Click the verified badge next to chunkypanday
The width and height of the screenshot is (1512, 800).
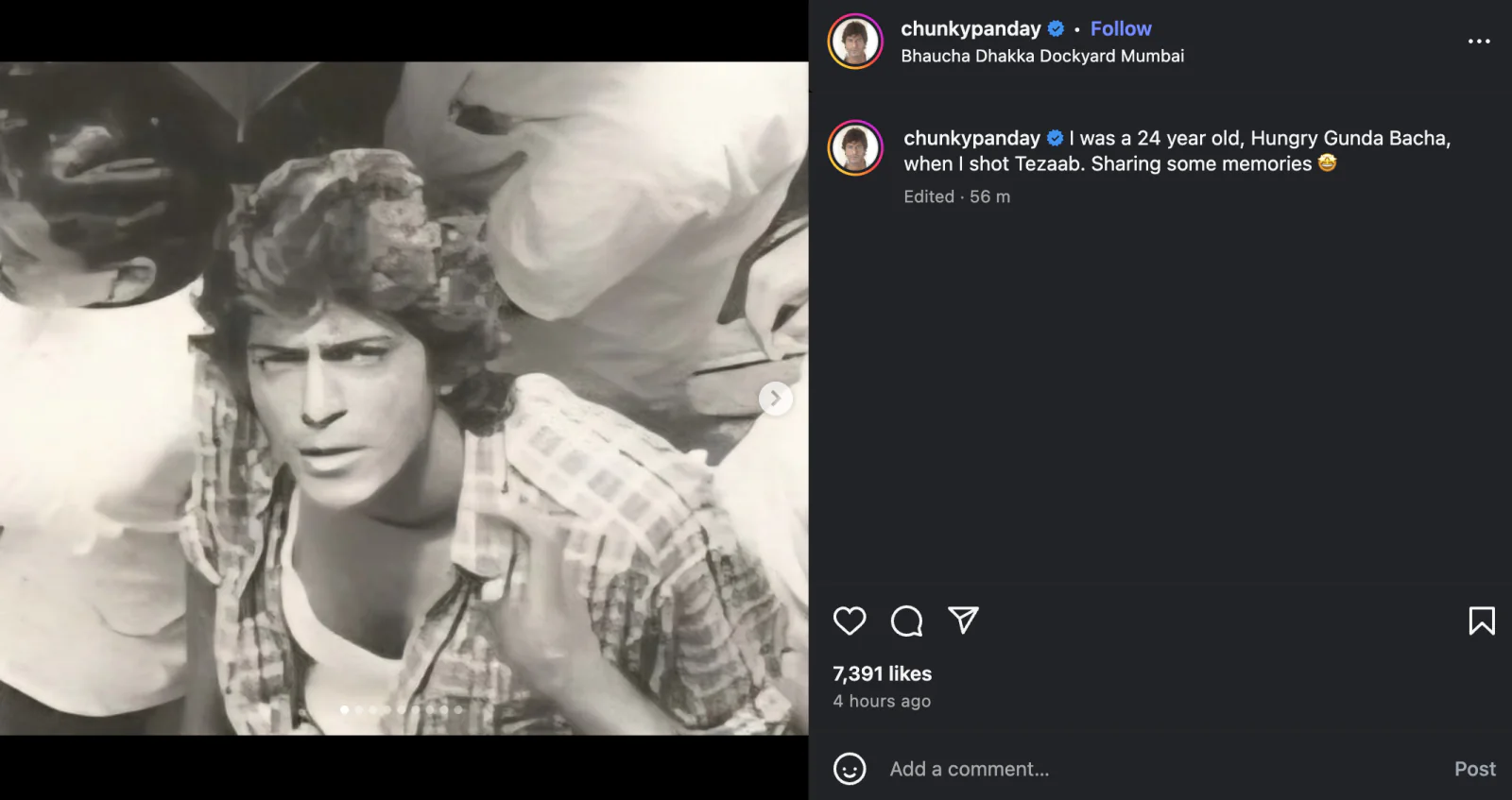tap(1056, 28)
